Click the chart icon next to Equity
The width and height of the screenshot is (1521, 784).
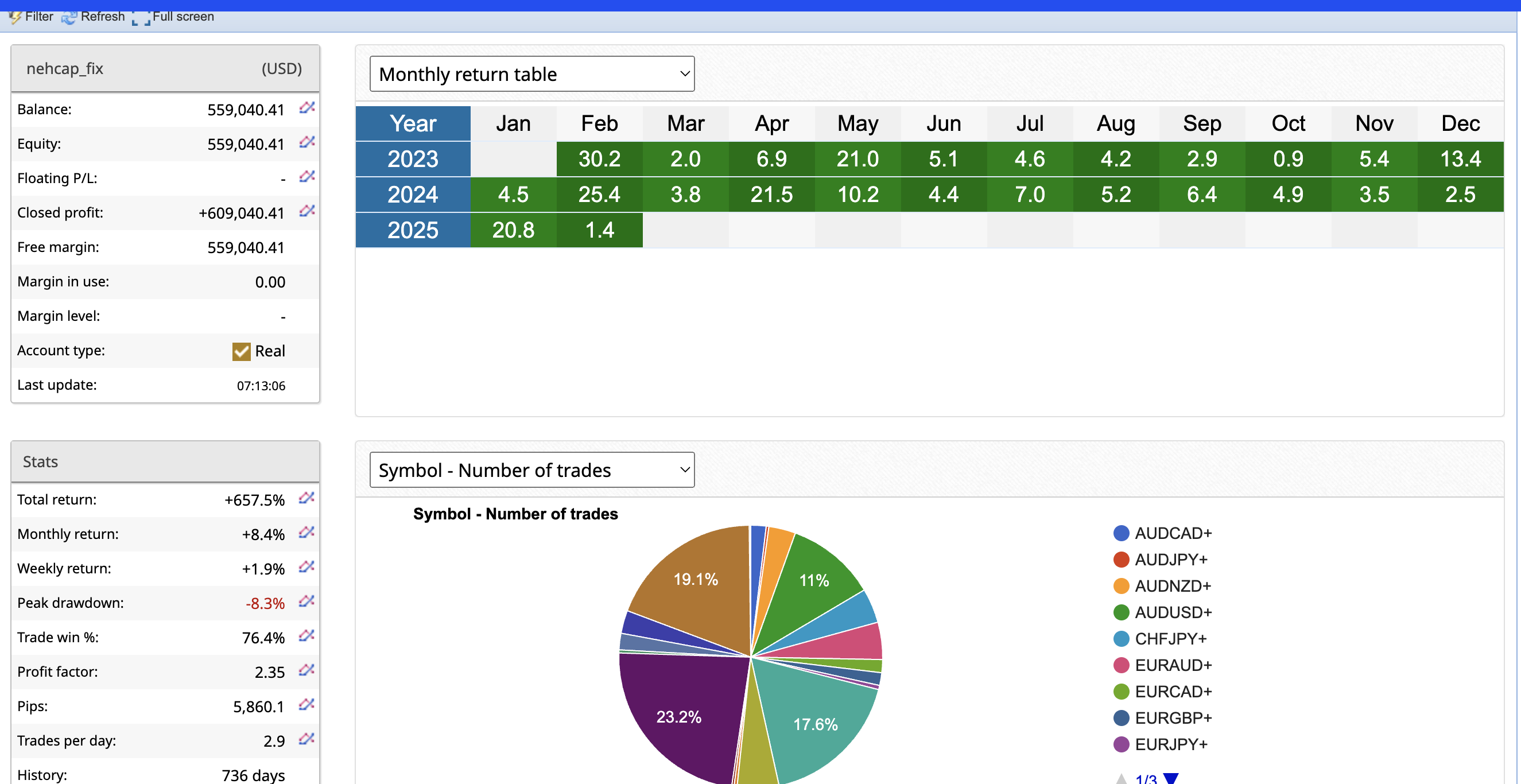[x=306, y=142]
